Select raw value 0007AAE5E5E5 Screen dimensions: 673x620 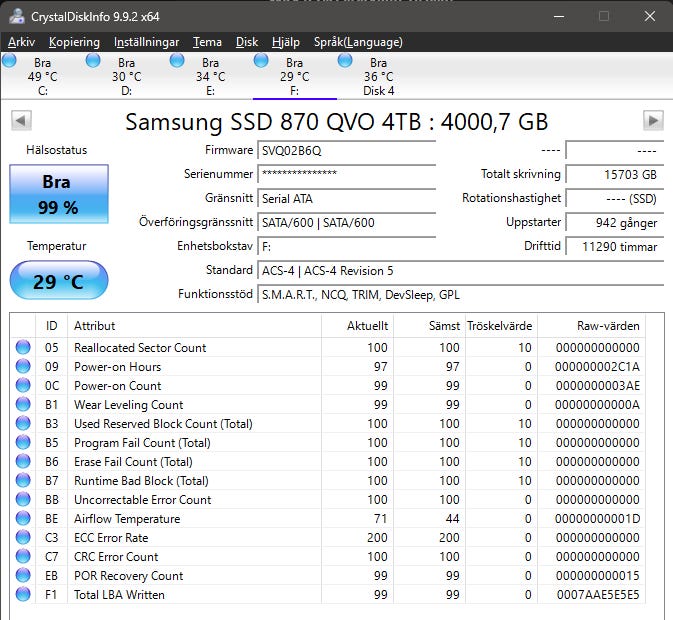pyautogui.click(x=598, y=595)
